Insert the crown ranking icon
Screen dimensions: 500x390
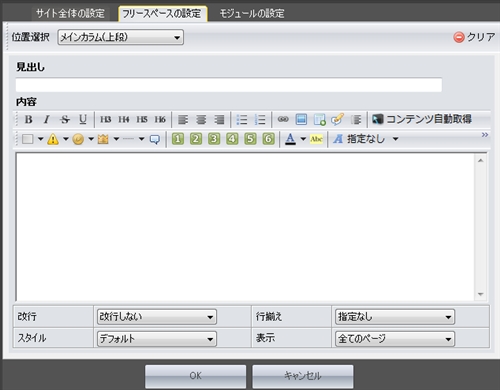tap(103, 139)
